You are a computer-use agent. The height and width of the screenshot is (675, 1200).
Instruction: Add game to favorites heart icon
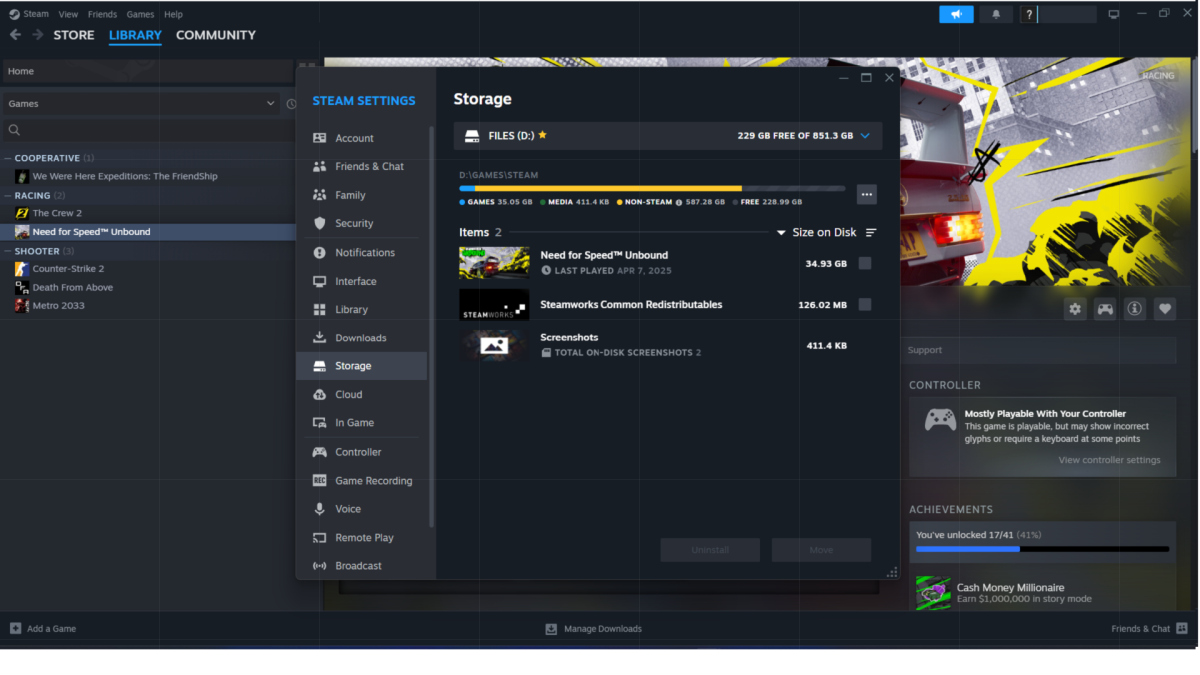point(1165,310)
